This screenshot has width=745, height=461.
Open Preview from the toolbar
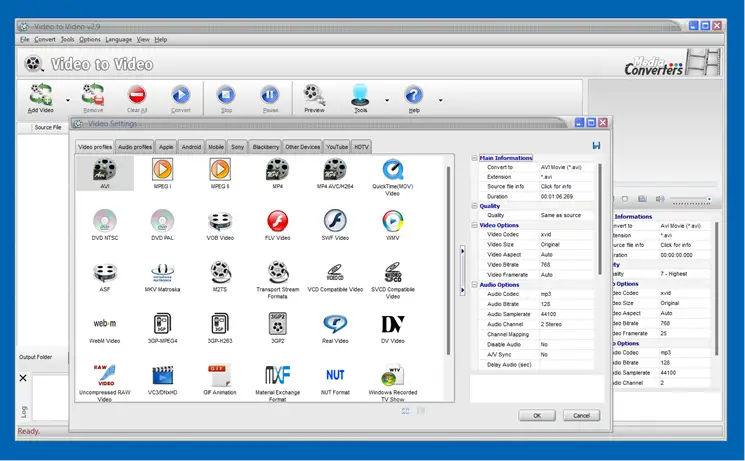314,98
